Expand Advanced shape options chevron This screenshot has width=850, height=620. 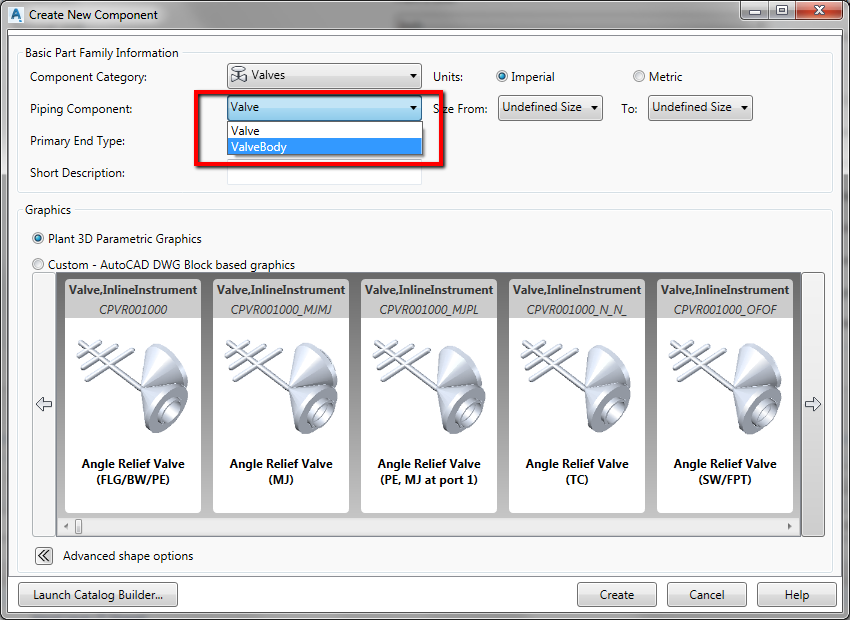44,556
